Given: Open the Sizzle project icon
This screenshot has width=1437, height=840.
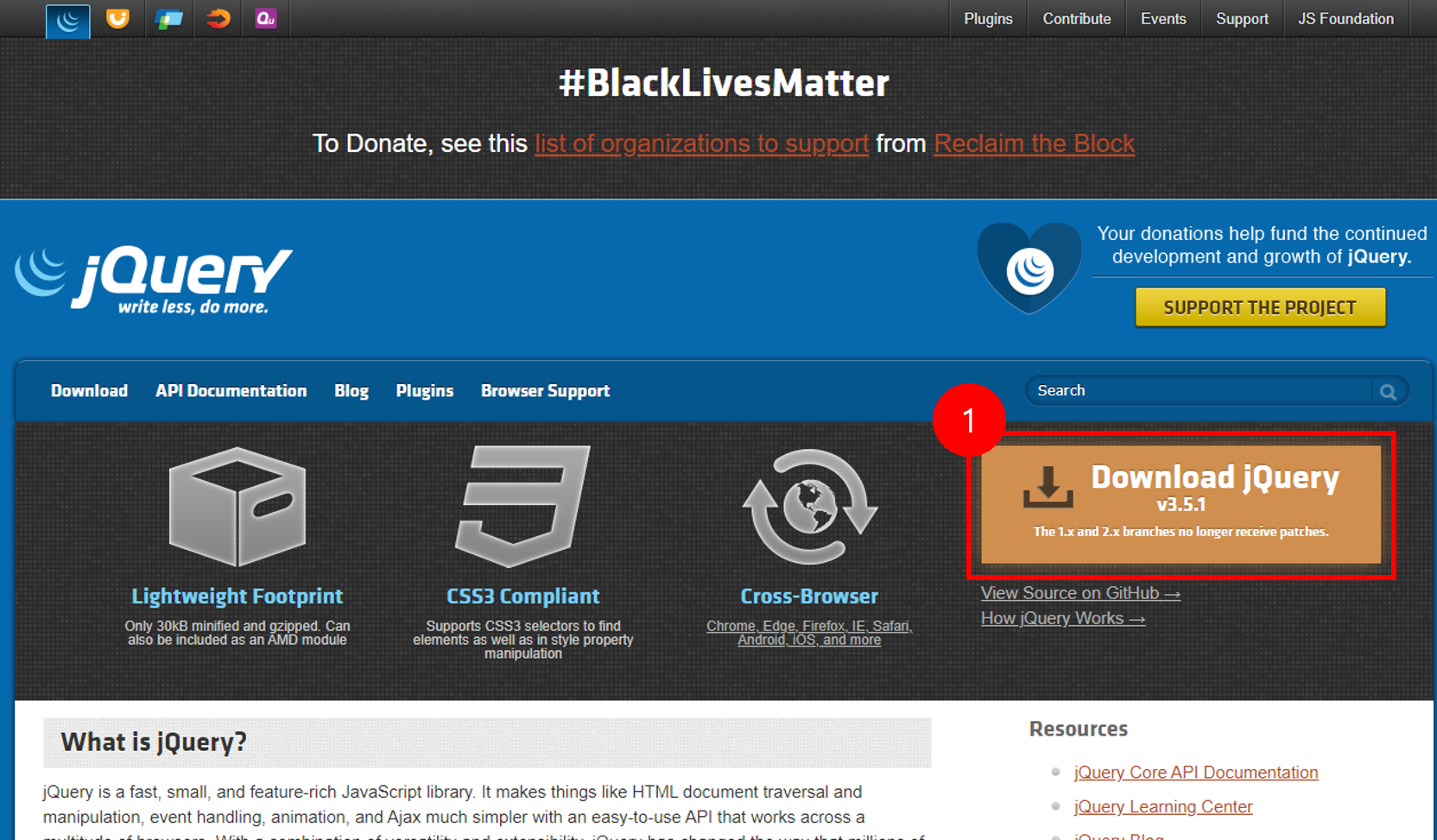Looking at the screenshot, I should (x=218, y=18).
